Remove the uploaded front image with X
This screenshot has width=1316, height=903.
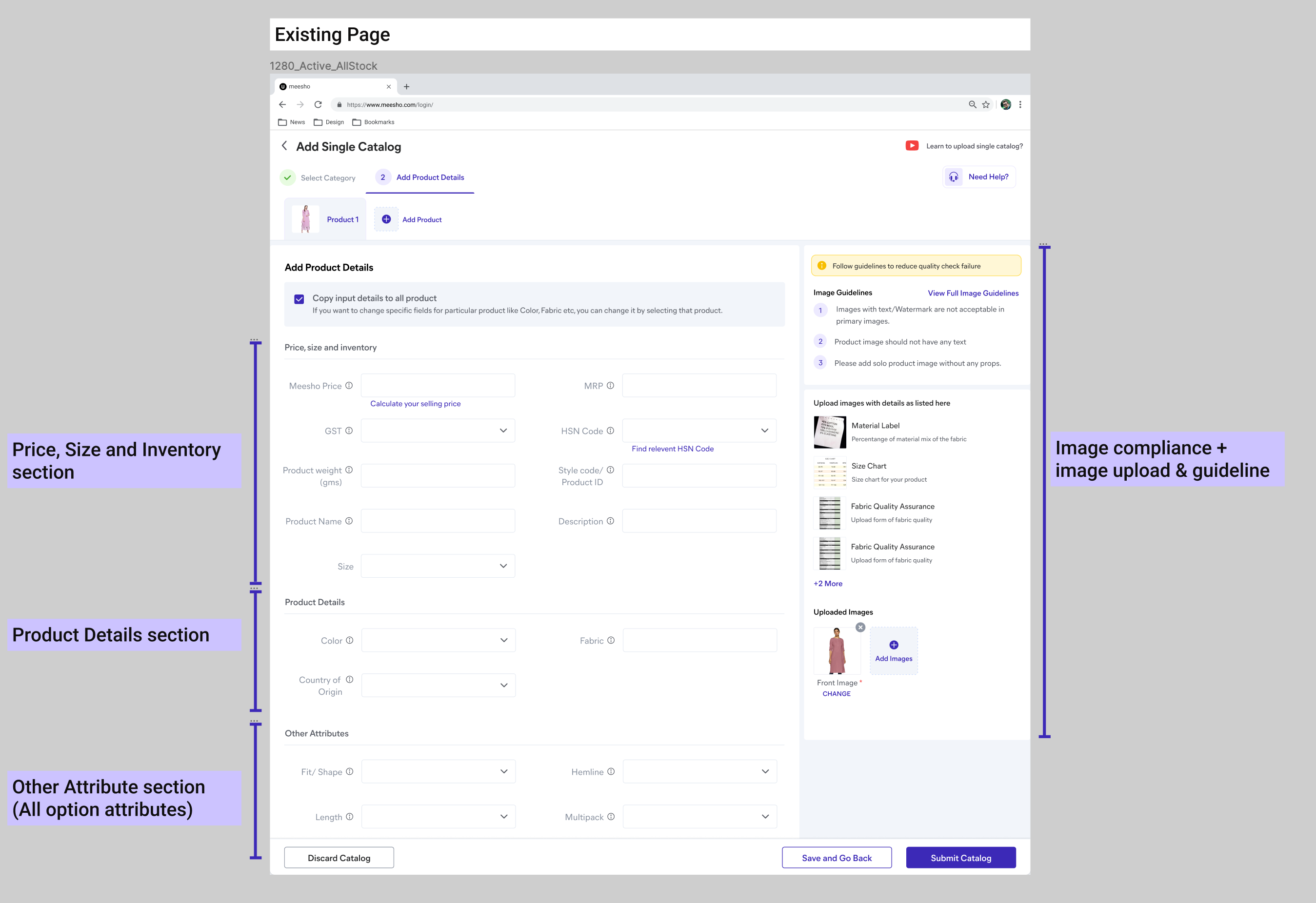click(860, 628)
